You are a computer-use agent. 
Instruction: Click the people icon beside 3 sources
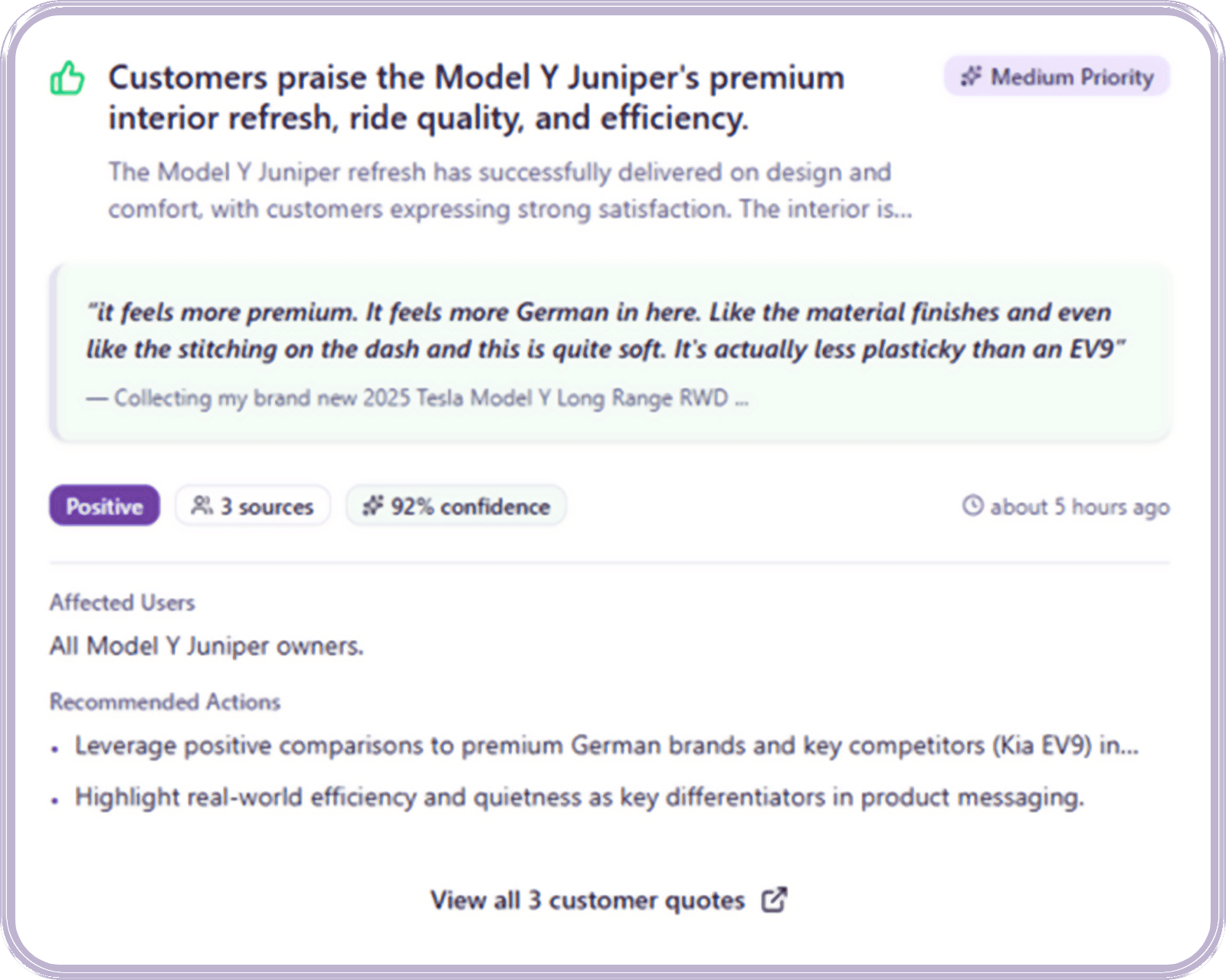click(x=202, y=506)
